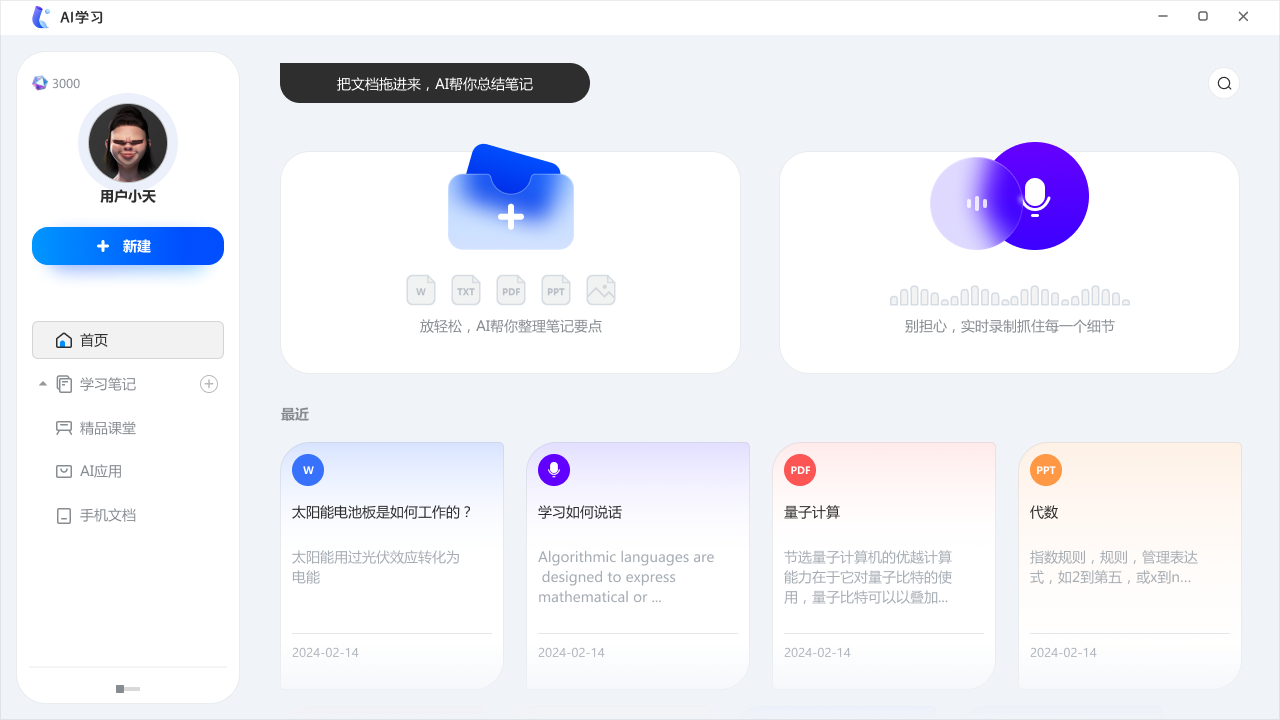The width and height of the screenshot is (1280, 720).
Task: Click the PPT format icon
Action: coord(556,290)
